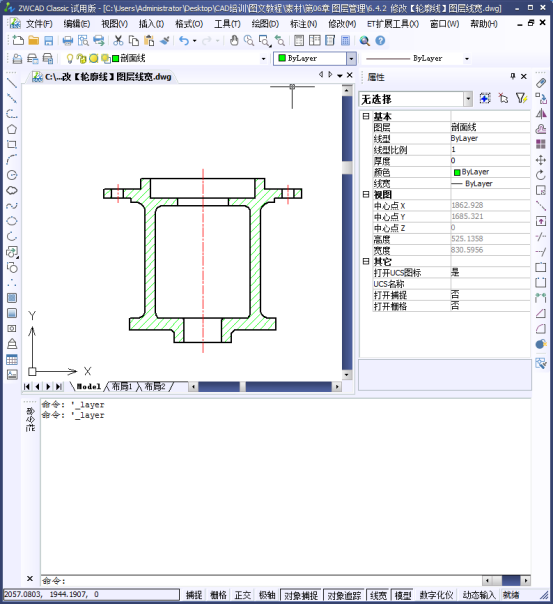Click the Cut scissors icon

tap(118, 41)
